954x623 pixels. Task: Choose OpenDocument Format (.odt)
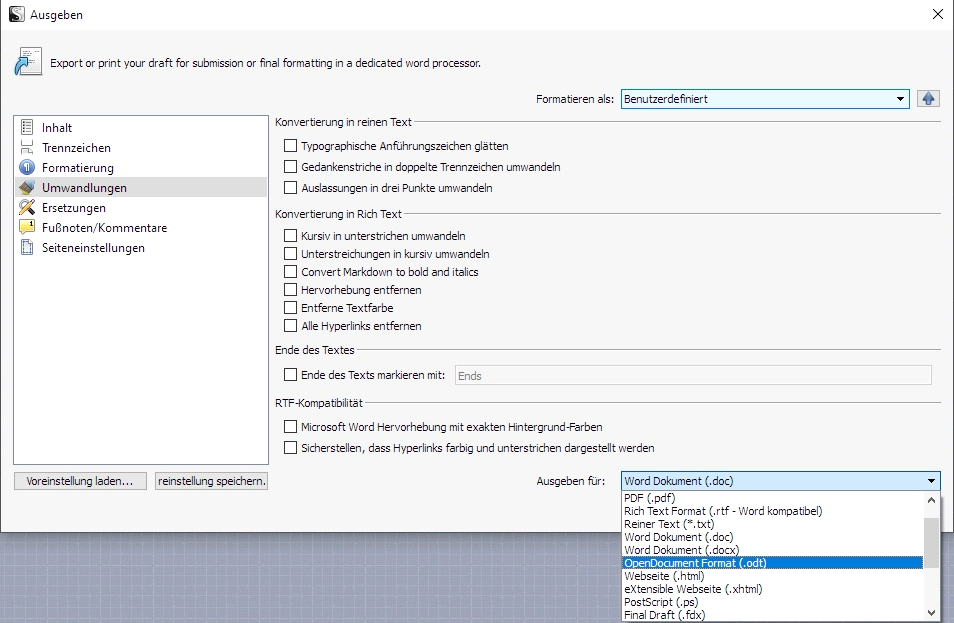(x=773, y=563)
